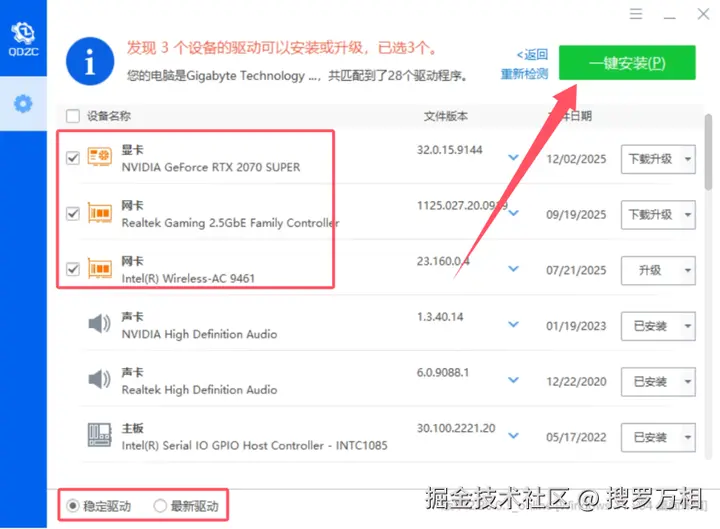Click version number 30.100.2221.20

[x=456, y=428]
